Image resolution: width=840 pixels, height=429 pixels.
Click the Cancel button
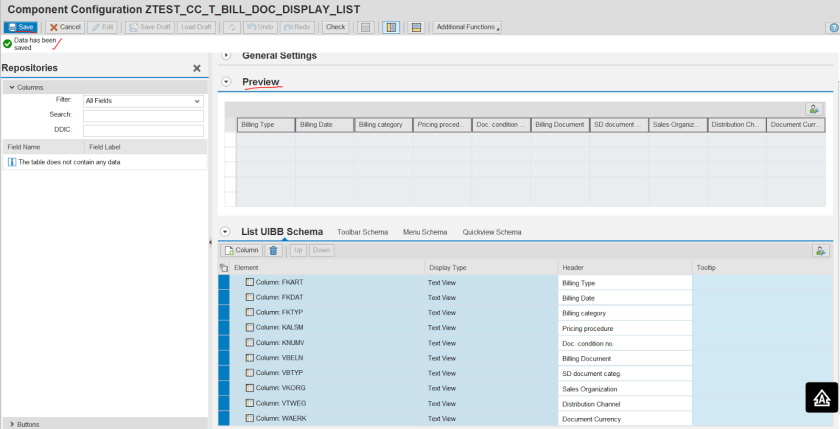(x=65, y=27)
